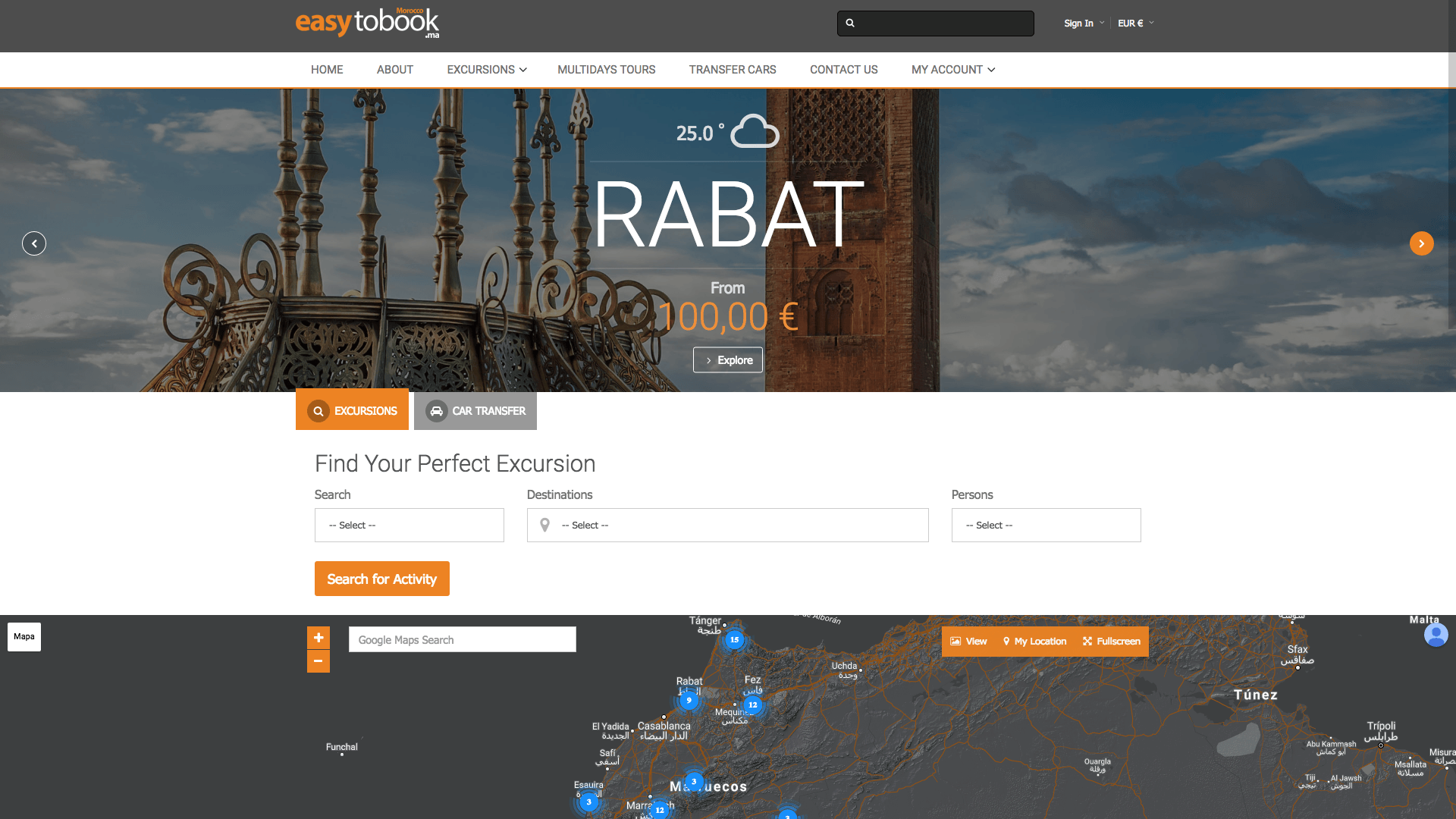Screen dimensions: 1456x819
Task: Click the Esauira cluster marker 3
Action: tap(588, 802)
